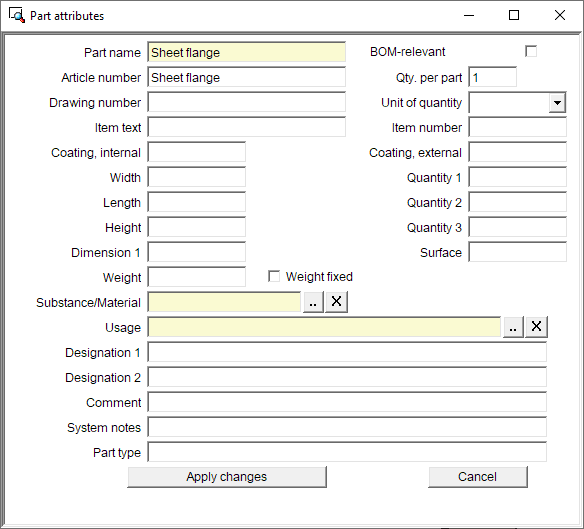This screenshot has height=529, width=584.
Task: Open Substance/Material browse button
Action: click(x=313, y=302)
